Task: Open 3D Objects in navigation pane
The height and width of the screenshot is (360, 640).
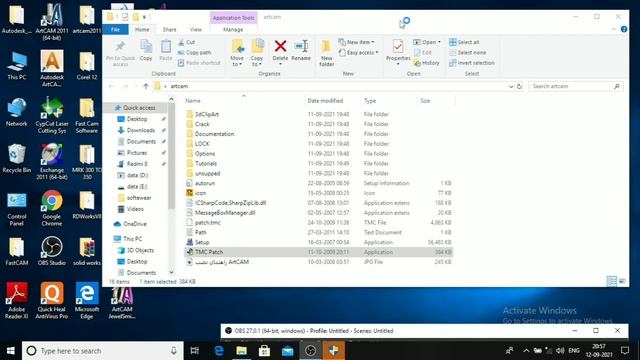Action: pyautogui.click(x=140, y=250)
